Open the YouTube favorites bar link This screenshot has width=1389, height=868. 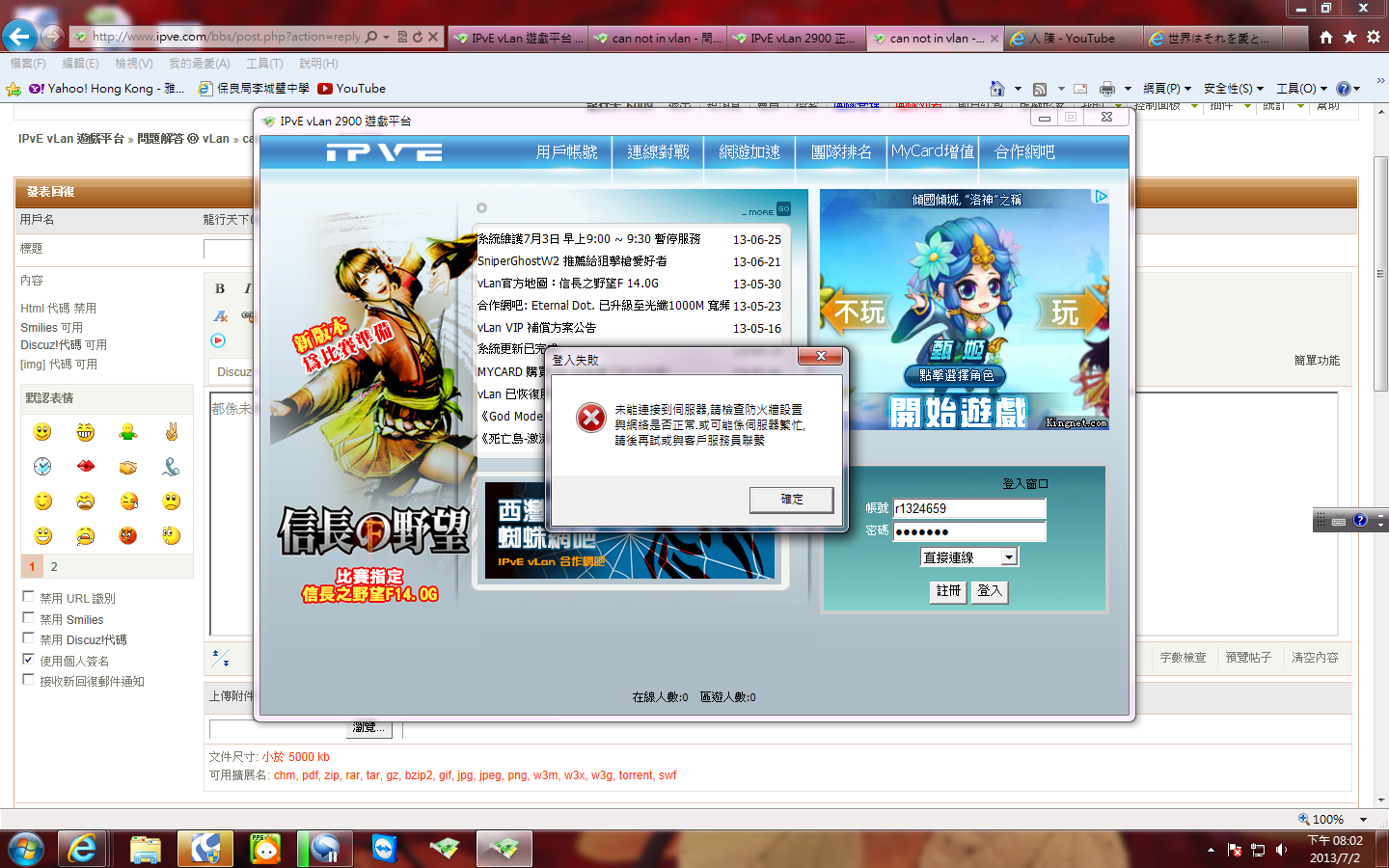[x=352, y=89]
